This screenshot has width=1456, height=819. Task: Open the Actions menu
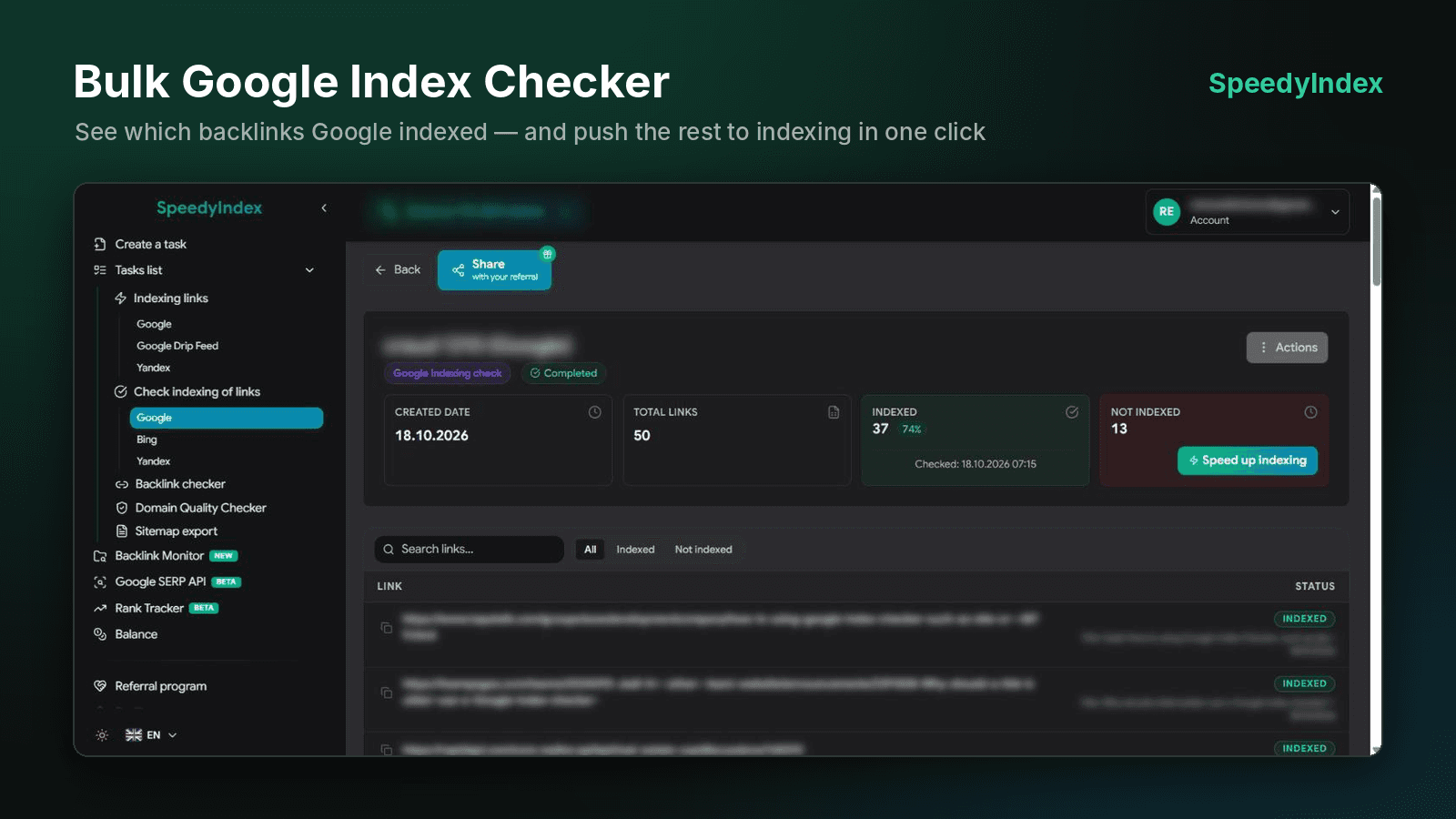1287,348
